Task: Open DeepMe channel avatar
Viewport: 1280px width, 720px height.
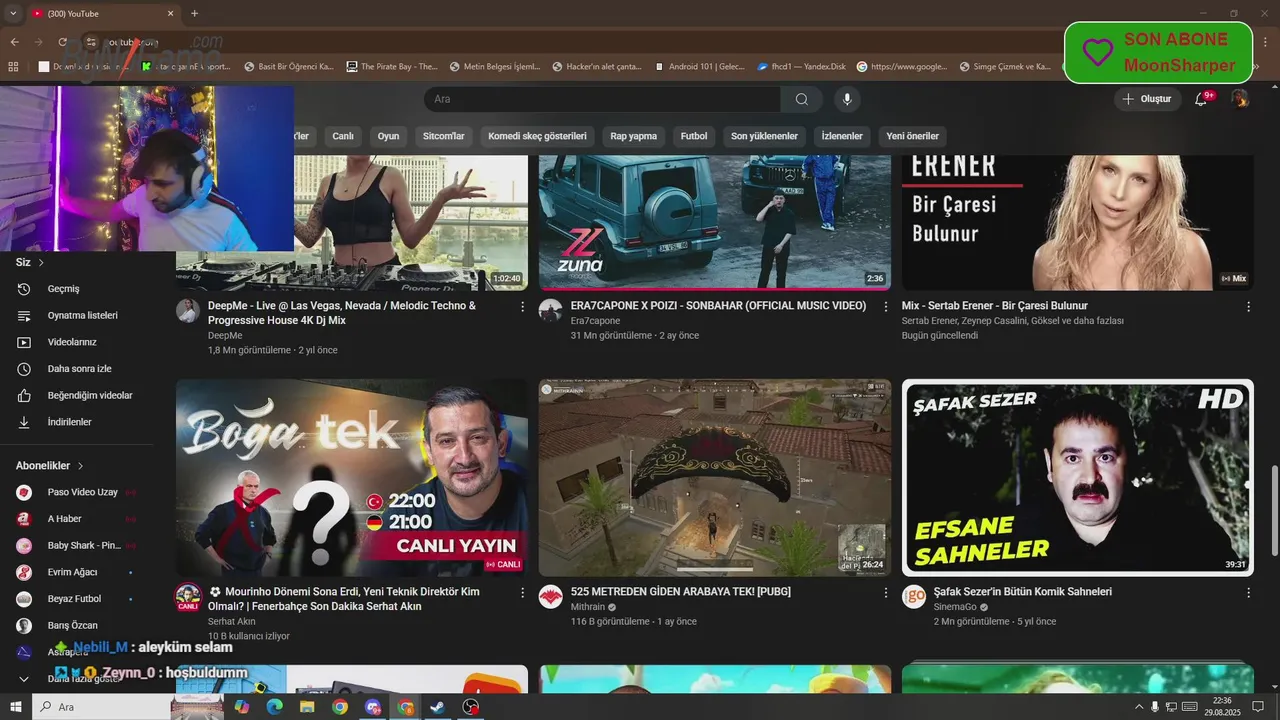Action: pos(188,310)
